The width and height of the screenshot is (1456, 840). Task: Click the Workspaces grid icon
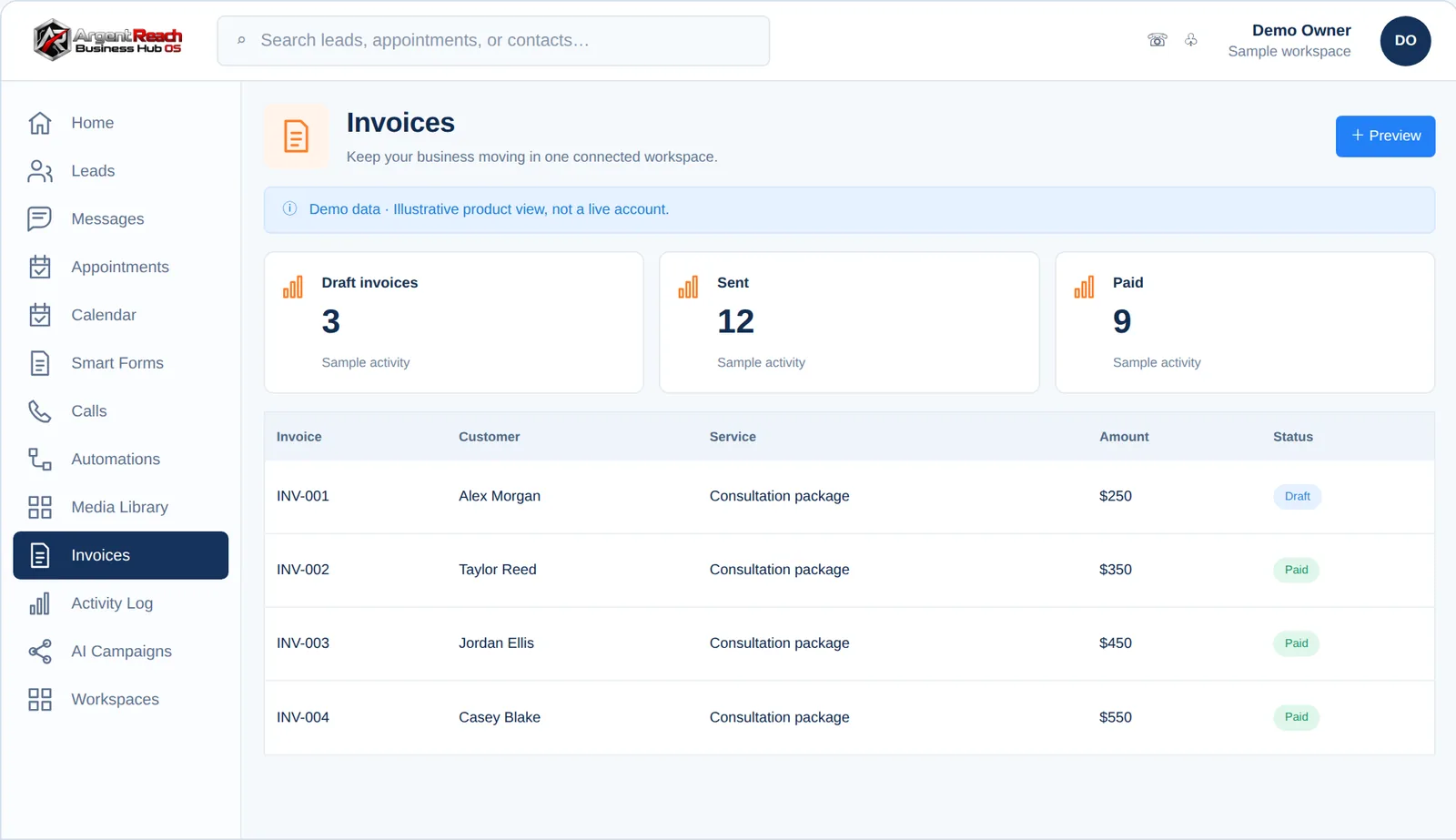40,699
